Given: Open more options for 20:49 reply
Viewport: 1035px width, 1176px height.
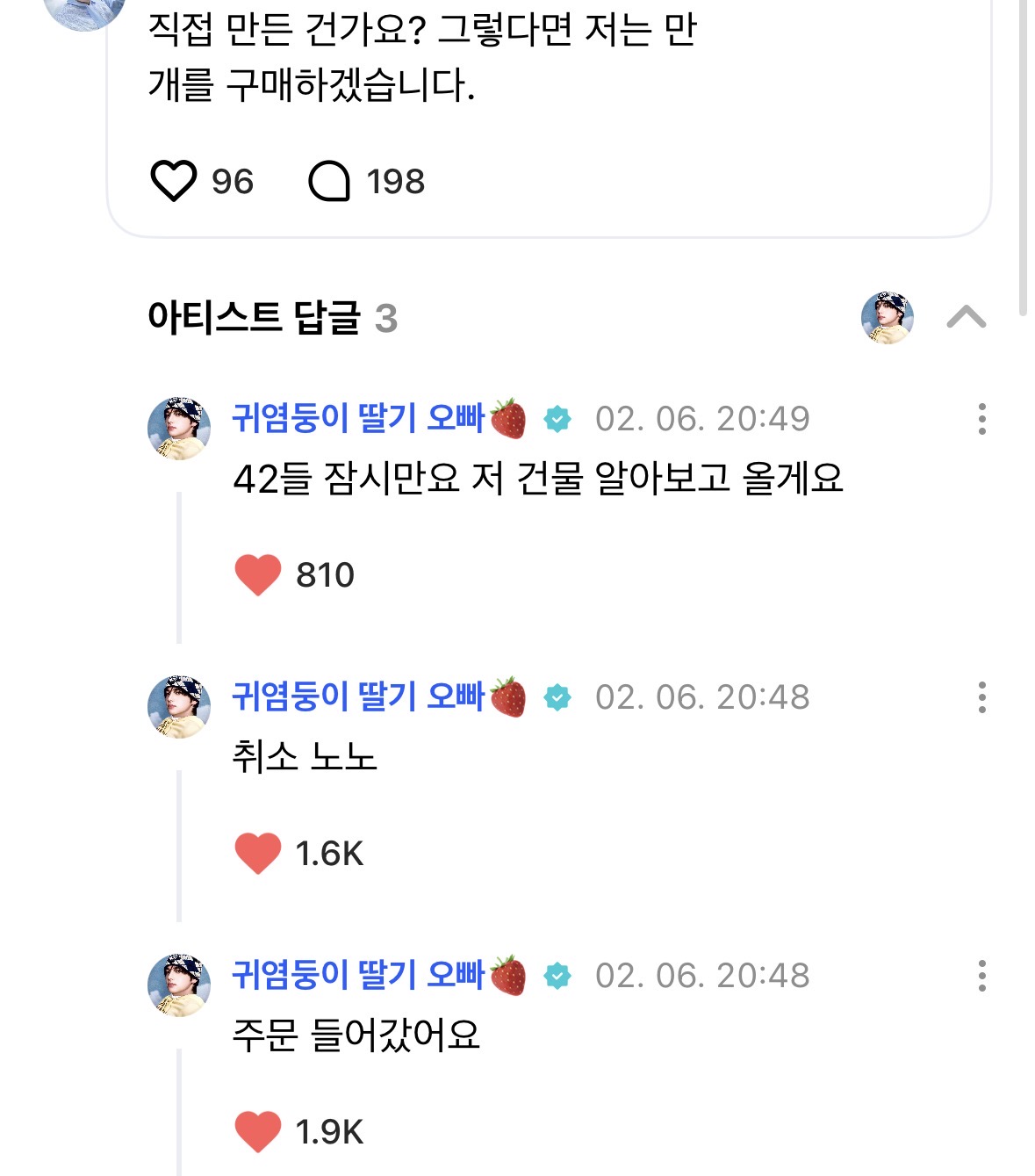Looking at the screenshot, I should pyautogui.click(x=981, y=419).
